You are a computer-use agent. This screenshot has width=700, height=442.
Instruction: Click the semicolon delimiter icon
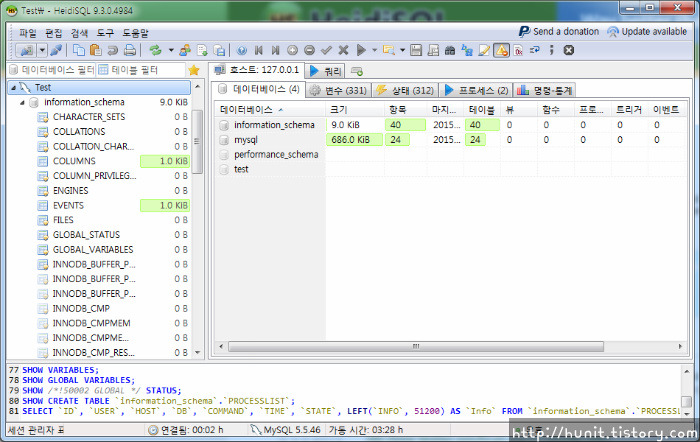click(x=551, y=50)
